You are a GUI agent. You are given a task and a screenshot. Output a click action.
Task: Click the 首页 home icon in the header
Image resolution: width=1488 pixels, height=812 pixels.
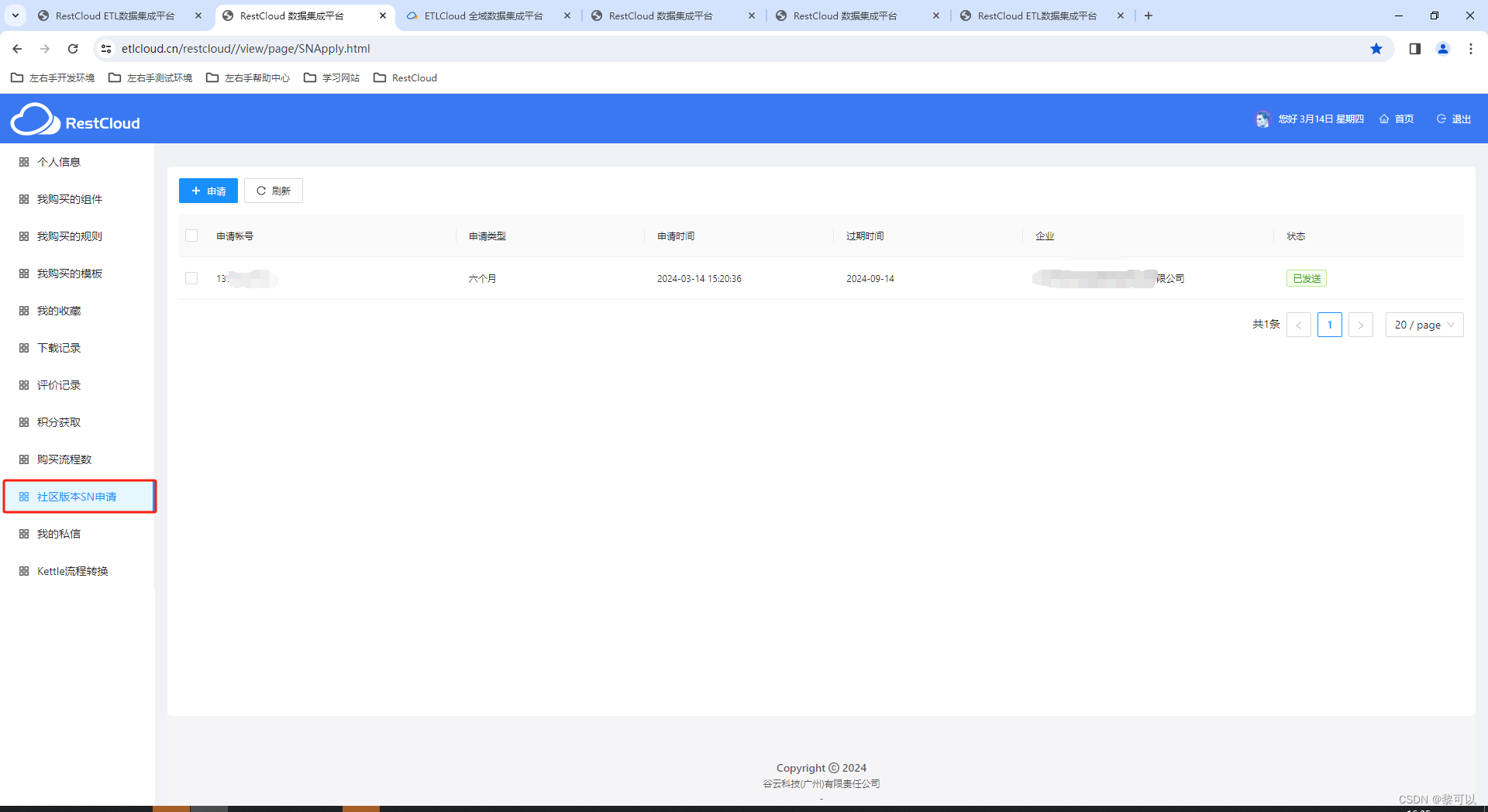(1386, 119)
